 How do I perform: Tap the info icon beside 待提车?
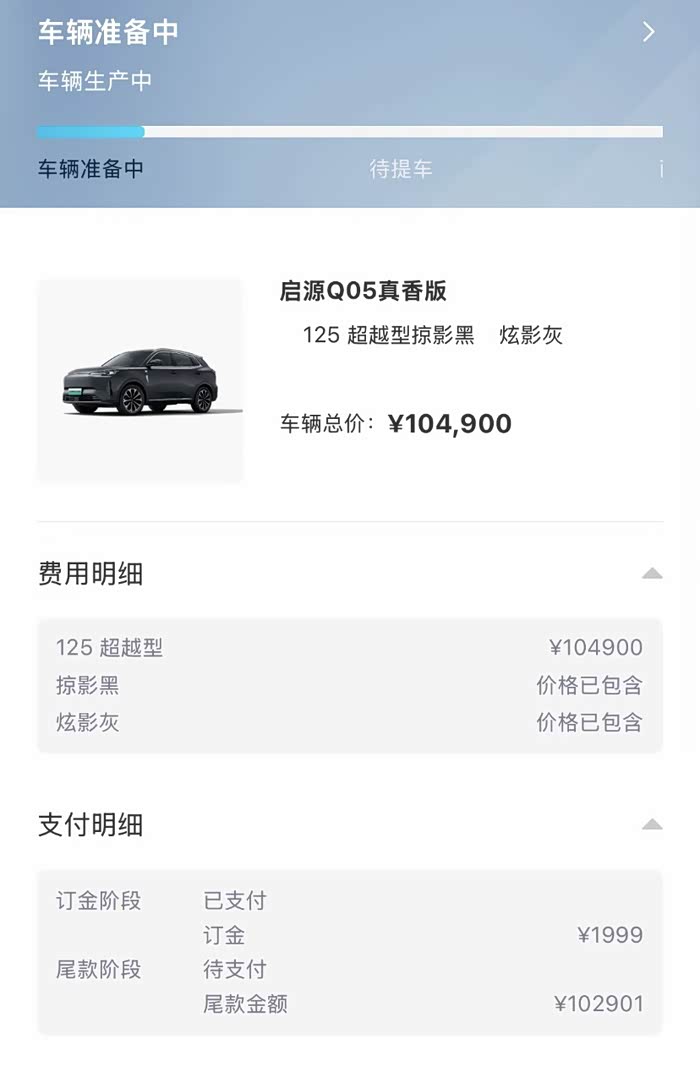pos(661,169)
